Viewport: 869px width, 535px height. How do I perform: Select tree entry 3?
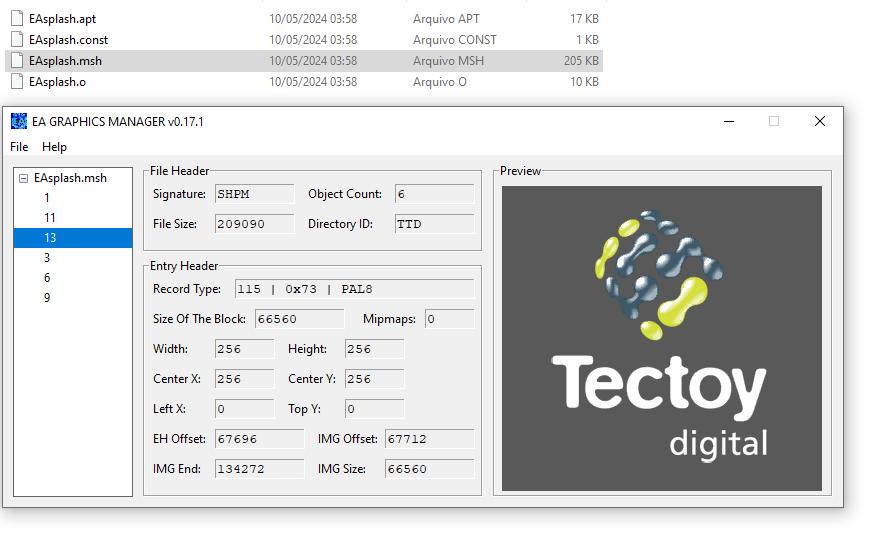tap(47, 258)
